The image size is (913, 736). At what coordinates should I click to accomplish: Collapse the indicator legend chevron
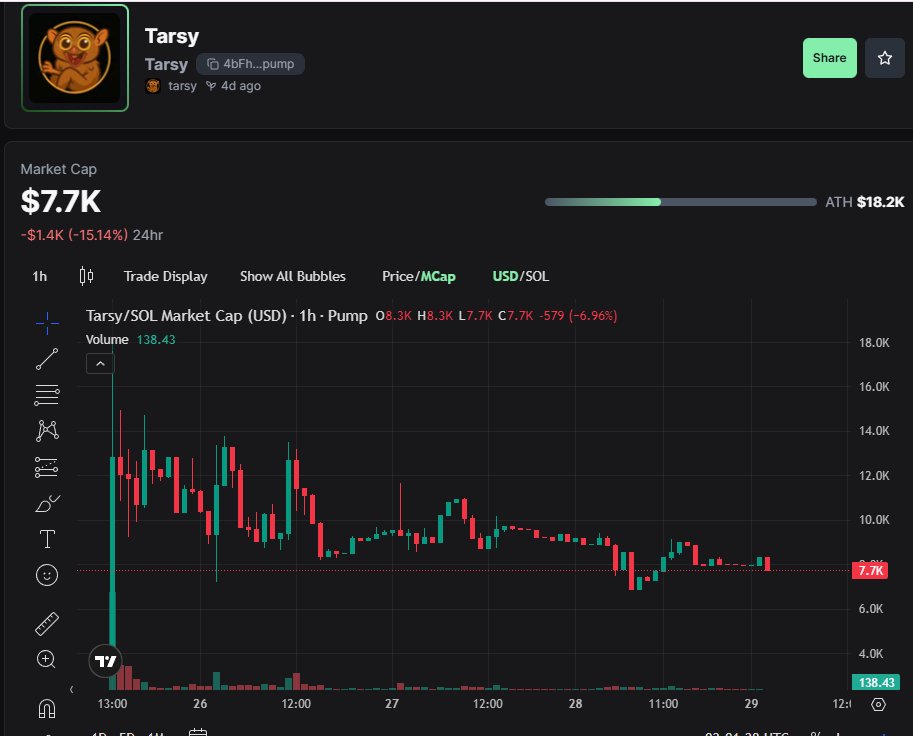[100, 364]
